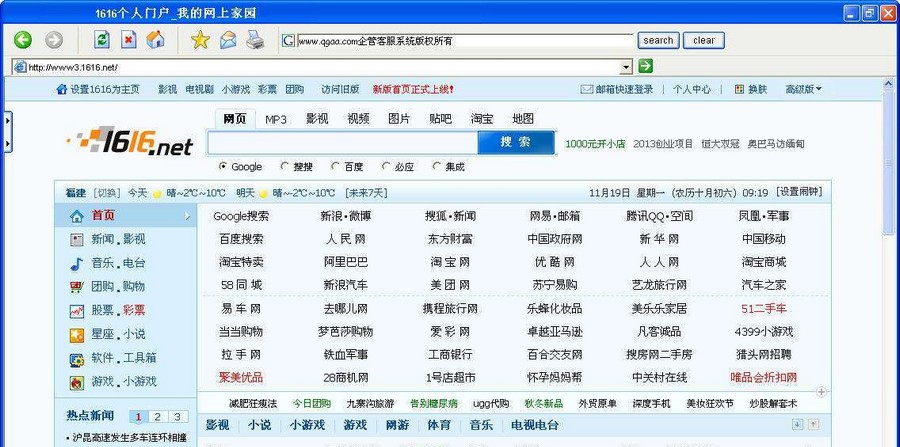The height and width of the screenshot is (447, 900).
Task: Switch to the 贴吧 search tab
Action: 440,119
